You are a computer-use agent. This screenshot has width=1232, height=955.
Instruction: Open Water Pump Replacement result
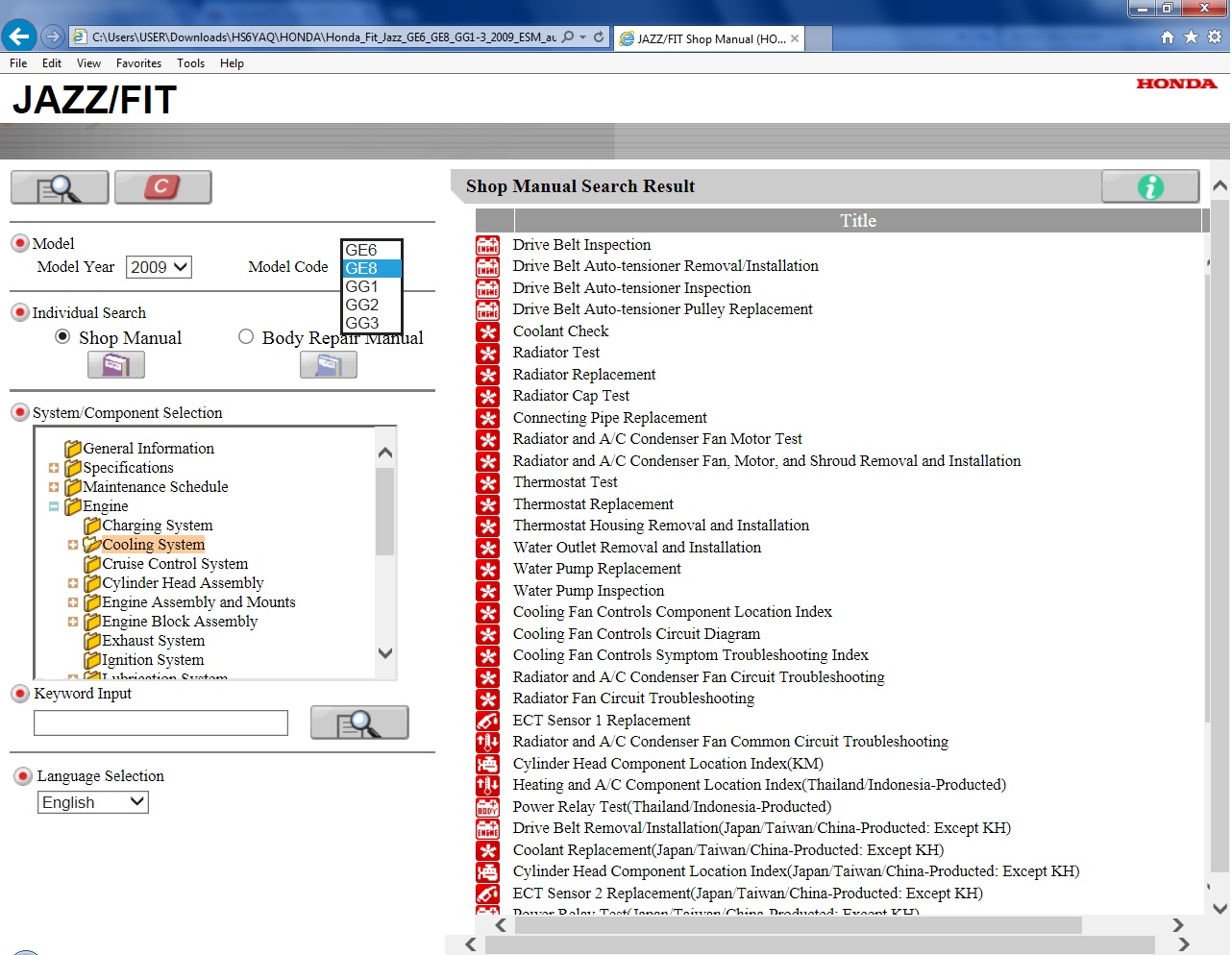click(597, 569)
